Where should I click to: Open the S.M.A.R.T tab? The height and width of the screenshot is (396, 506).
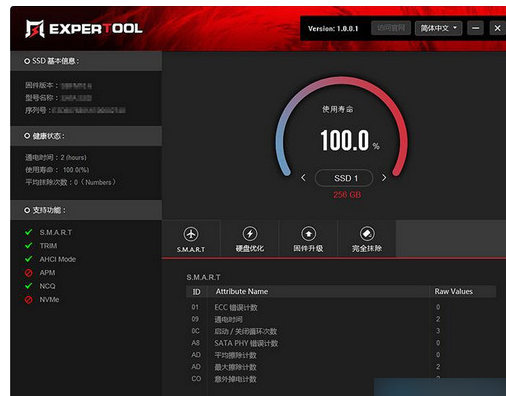click(191, 239)
